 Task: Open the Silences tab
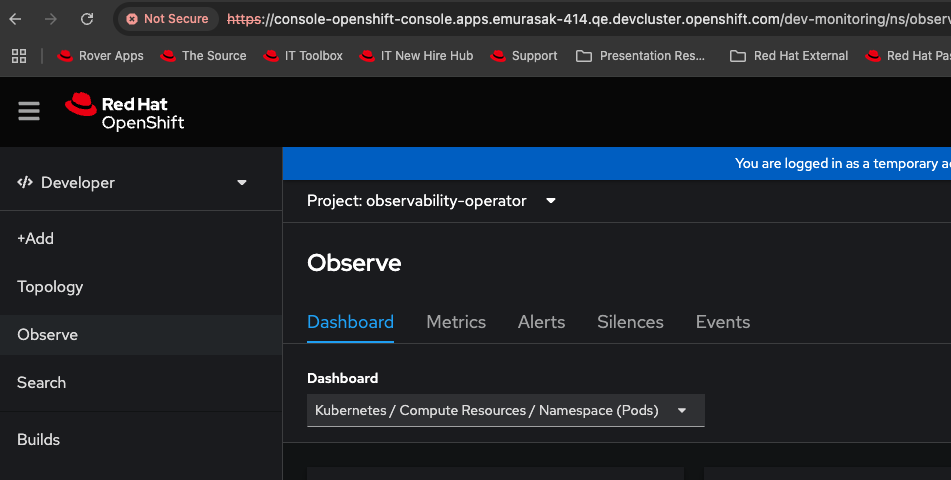630,322
